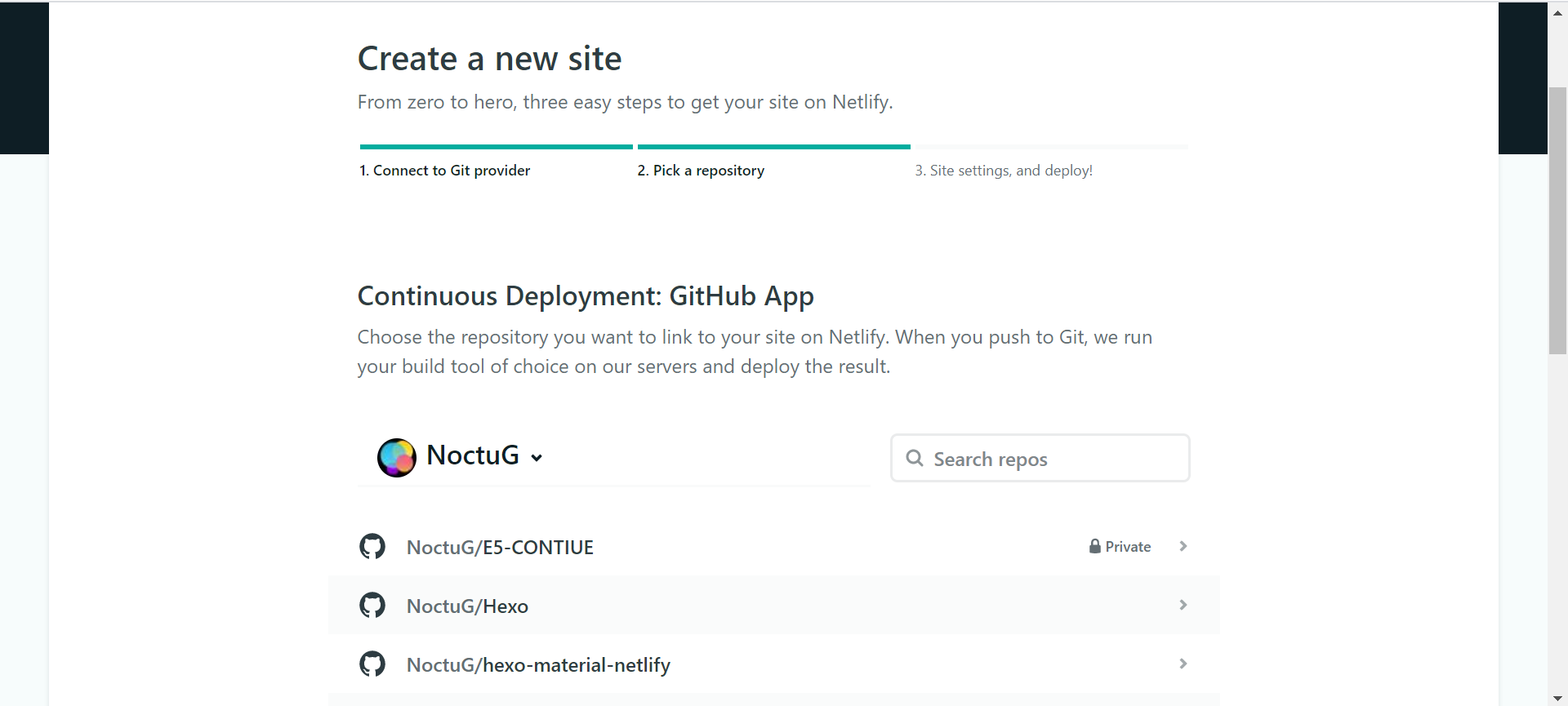Open the NoctuG account dropdown arrow
Image resolution: width=1568 pixels, height=706 pixels.
(x=537, y=458)
